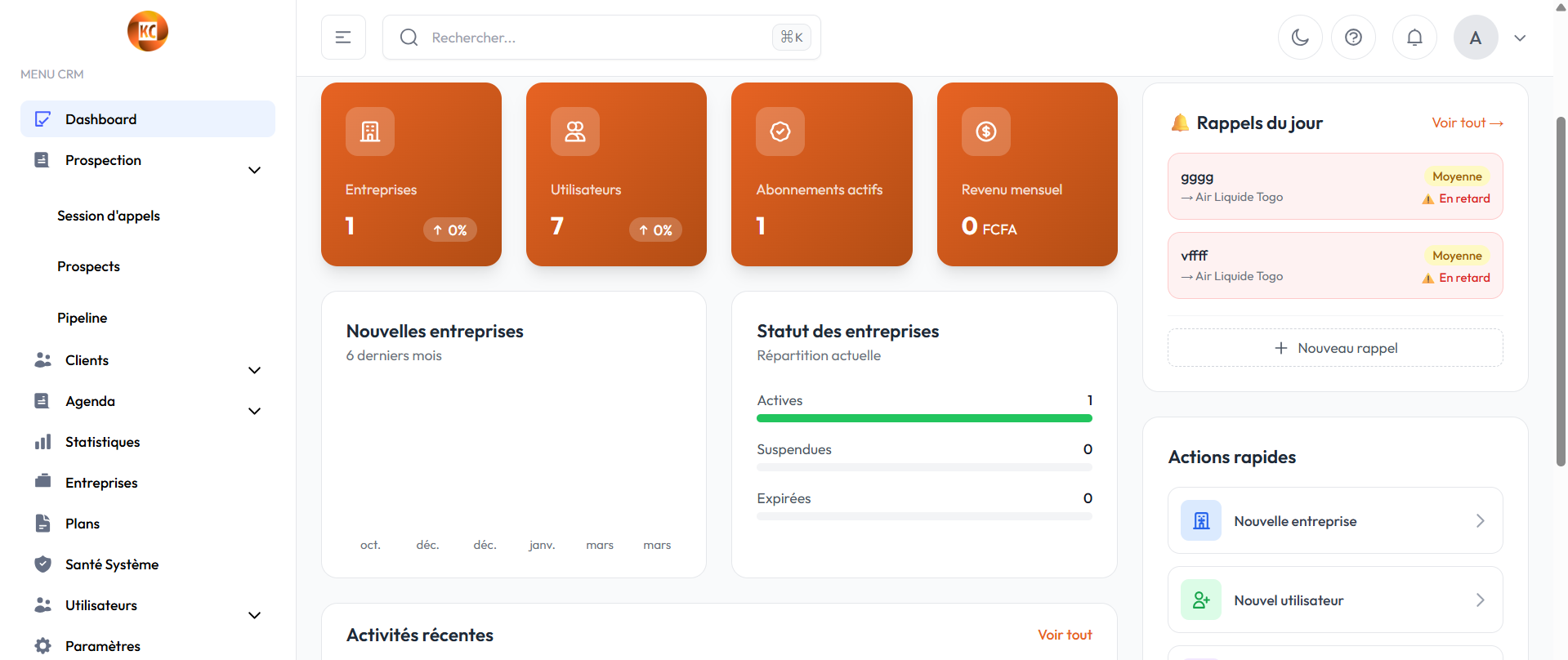This screenshot has width=1568, height=660.
Task: Click the ⌘K shortcut badge
Action: [x=792, y=37]
